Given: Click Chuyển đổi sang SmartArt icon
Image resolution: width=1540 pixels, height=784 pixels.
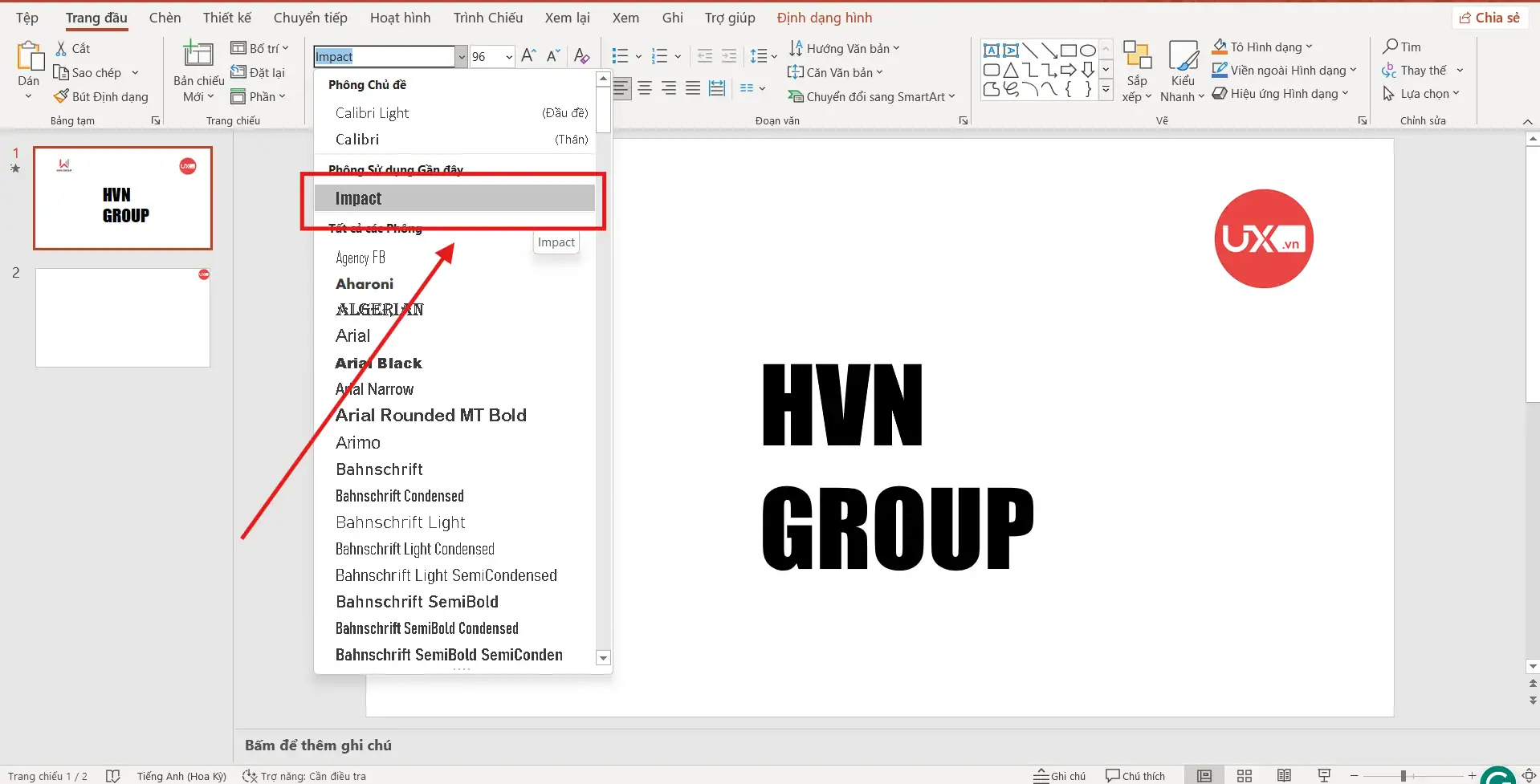Looking at the screenshot, I should tap(795, 96).
